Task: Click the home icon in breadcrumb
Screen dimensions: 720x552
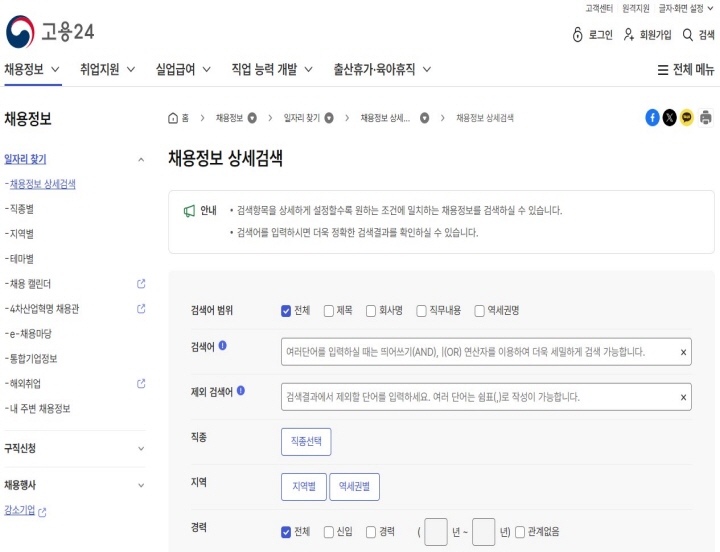Action: (x=173, y=118)
